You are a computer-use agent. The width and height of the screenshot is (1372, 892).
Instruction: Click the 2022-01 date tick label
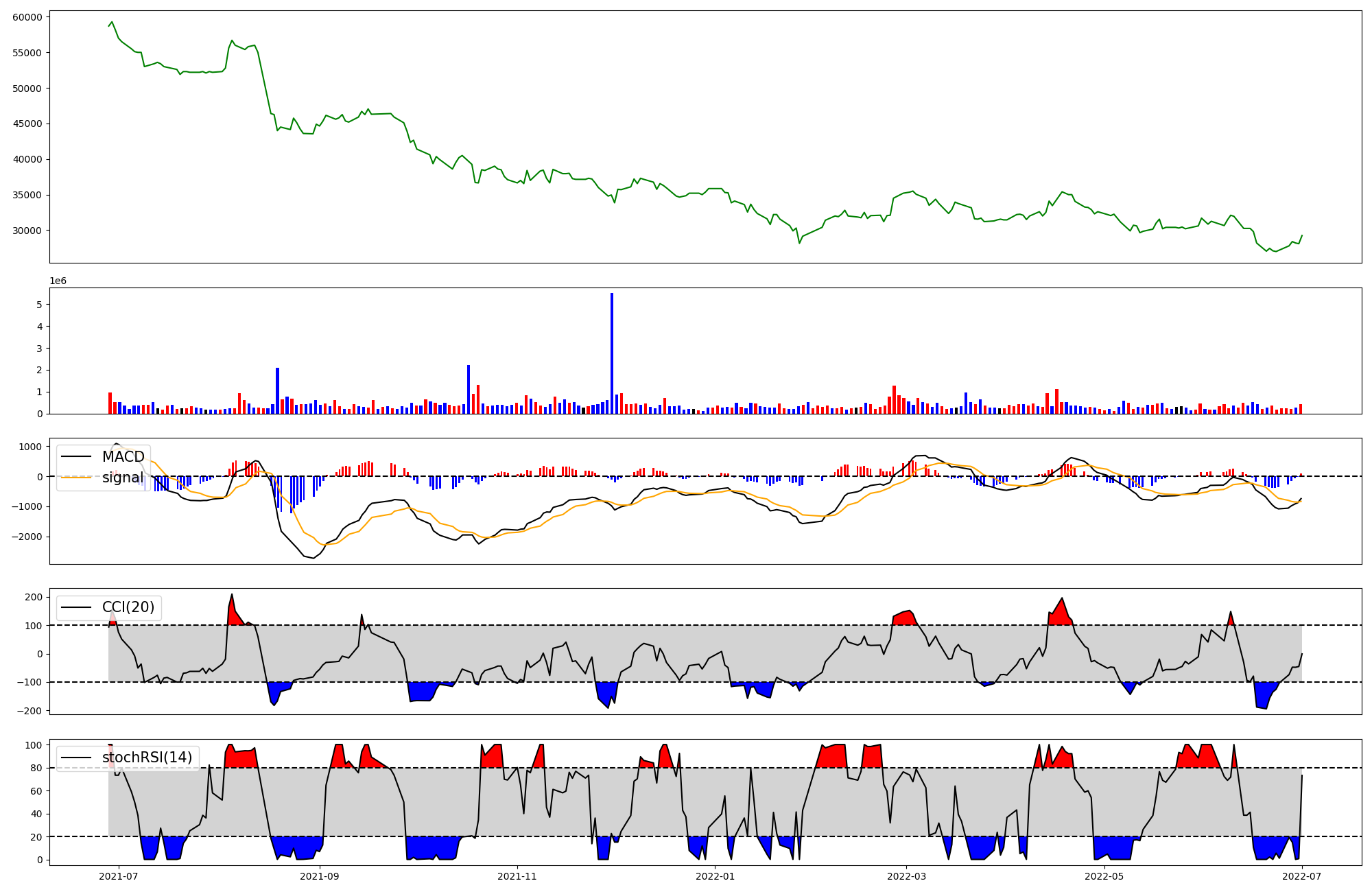point(715,876)
